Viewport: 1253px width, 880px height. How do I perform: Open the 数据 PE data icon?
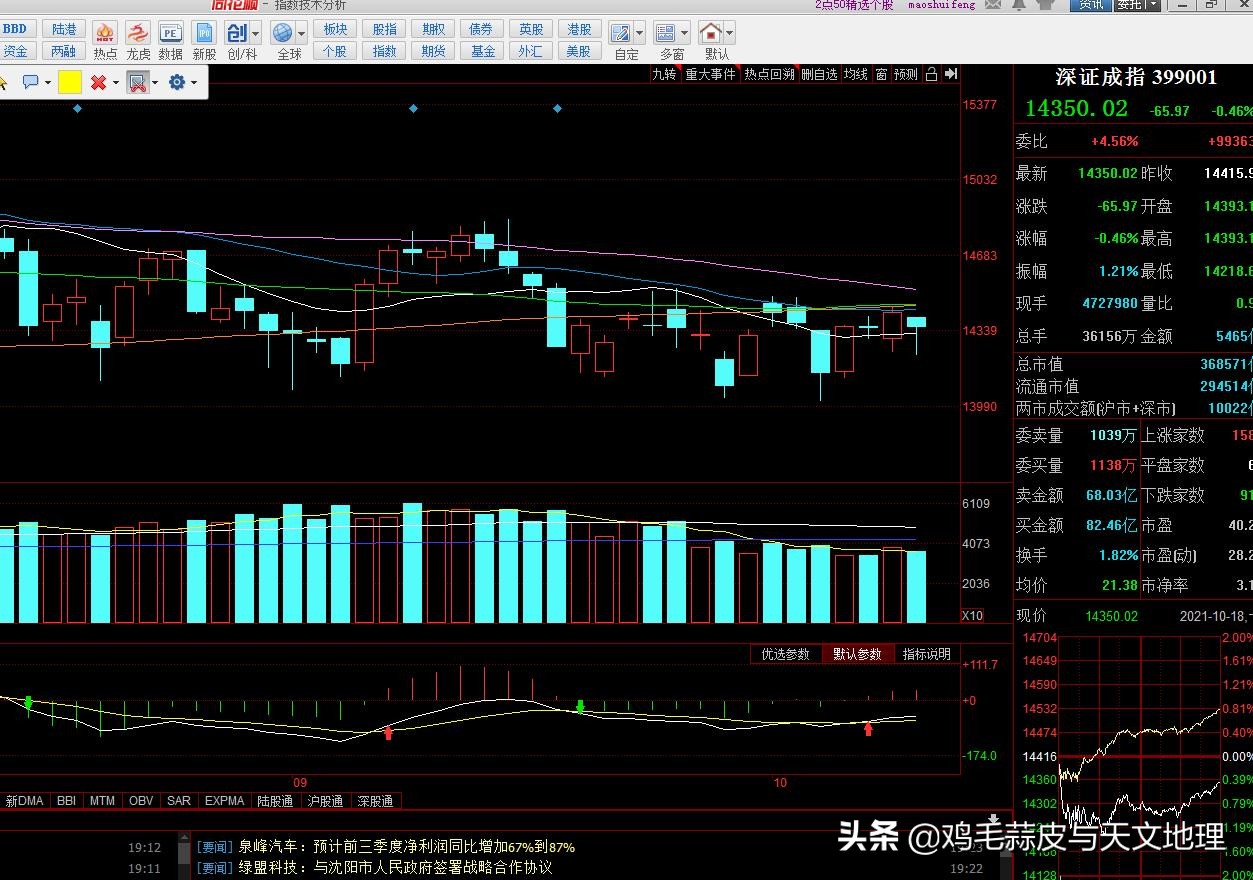pyautogui.click(x=171, y=33)
